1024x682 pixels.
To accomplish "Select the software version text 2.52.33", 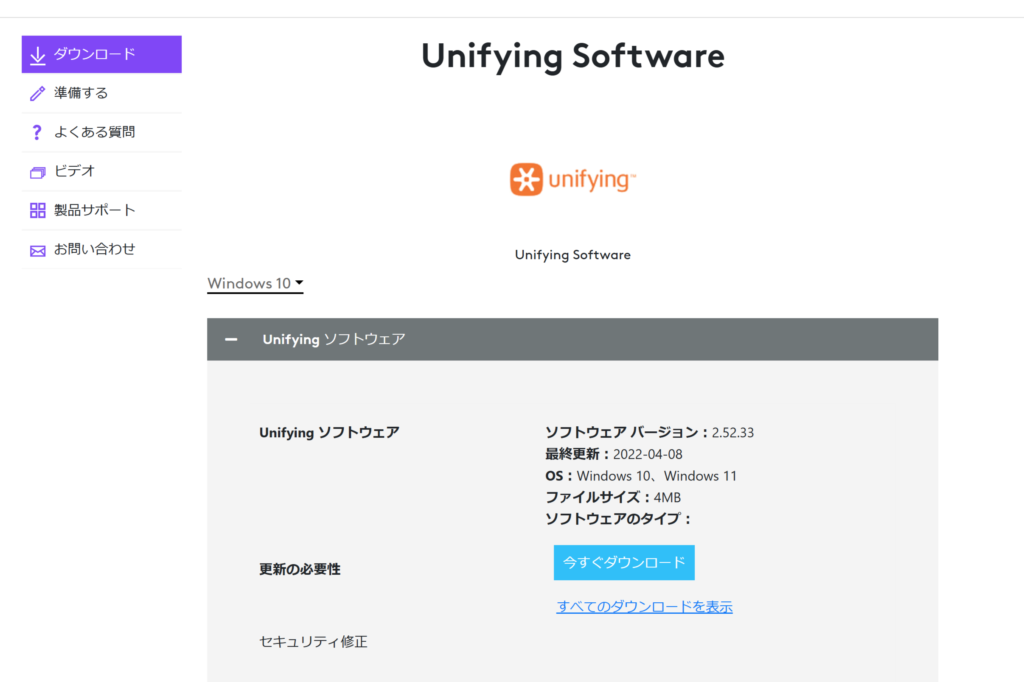I will (x=733, y=432).
